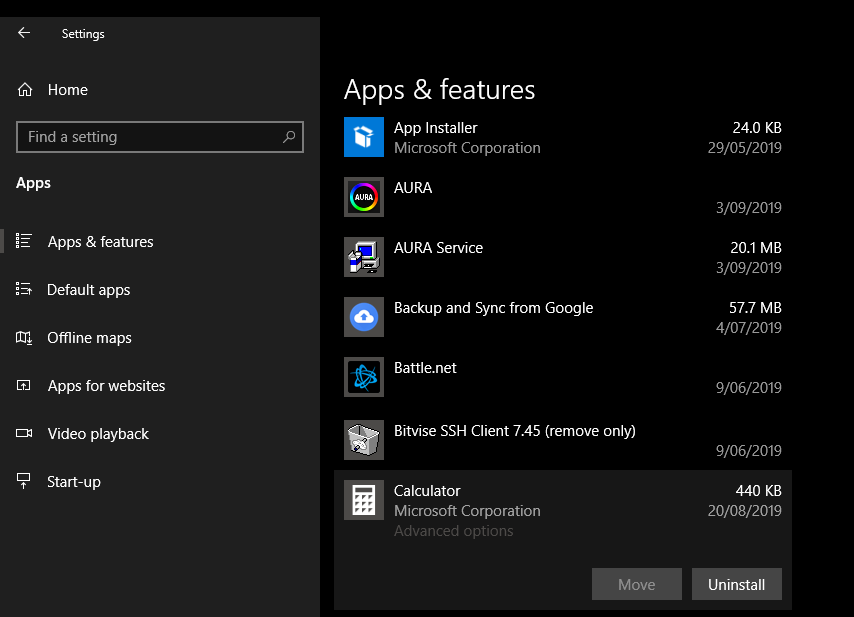Select the App Installer entry name
854x617 pixels.
pos(436,128)
